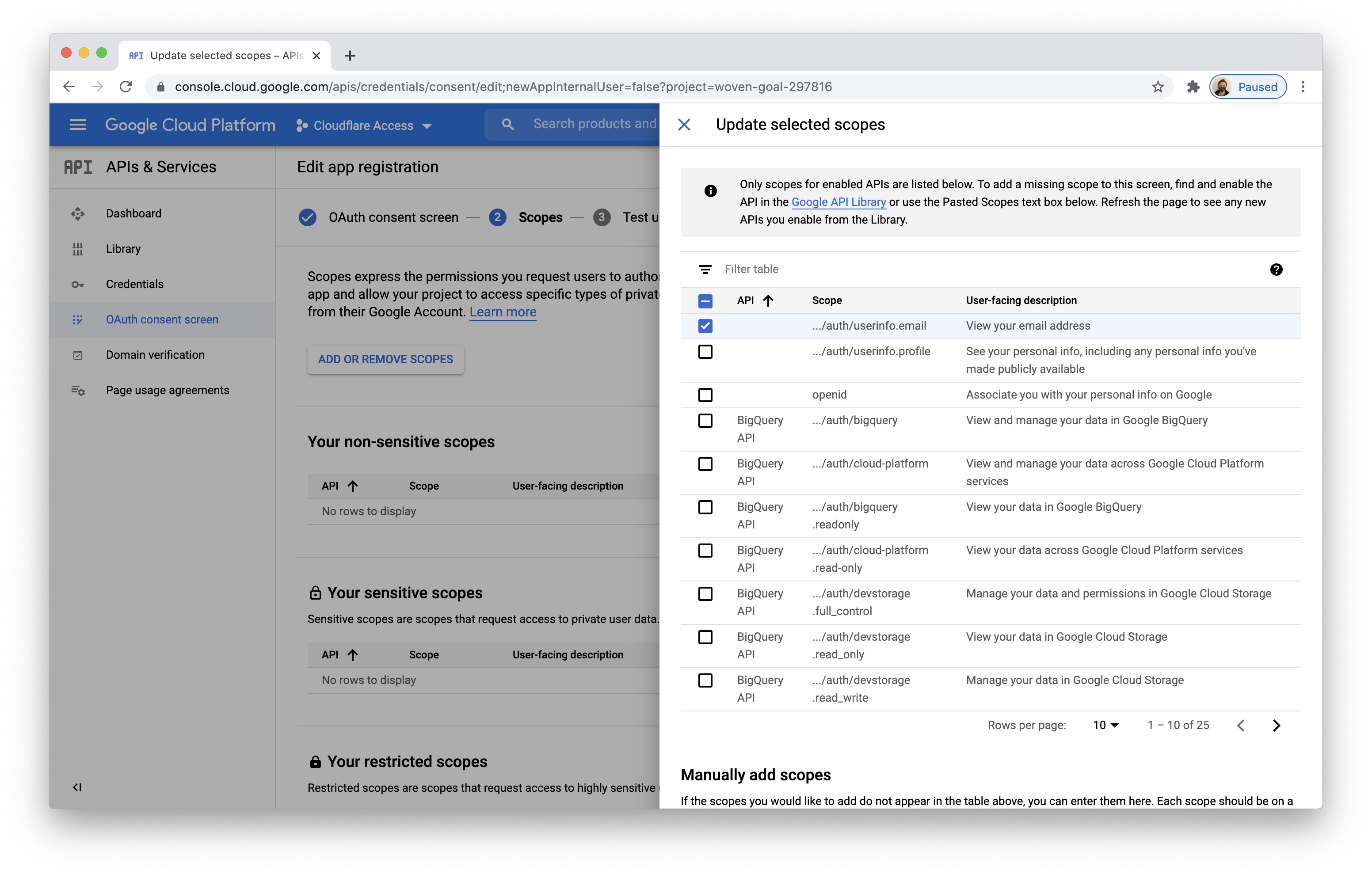Reload the current browser page
The width and height of the screenshot is (1372, 874).
[126, 87]
